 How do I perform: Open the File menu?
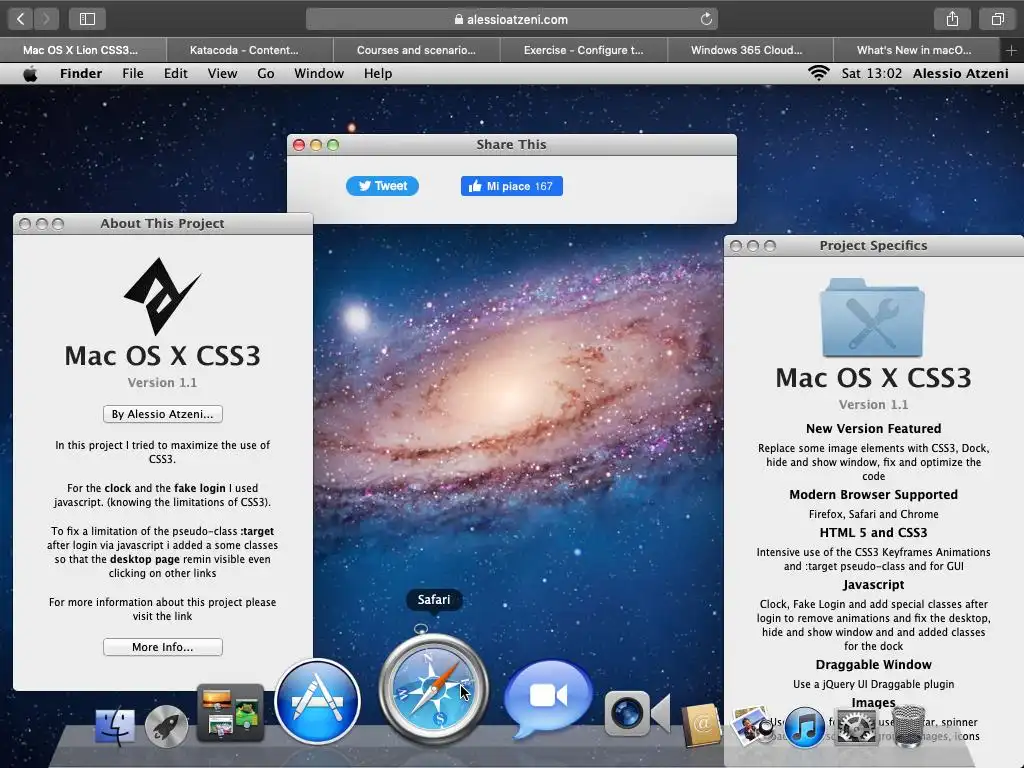133,73
